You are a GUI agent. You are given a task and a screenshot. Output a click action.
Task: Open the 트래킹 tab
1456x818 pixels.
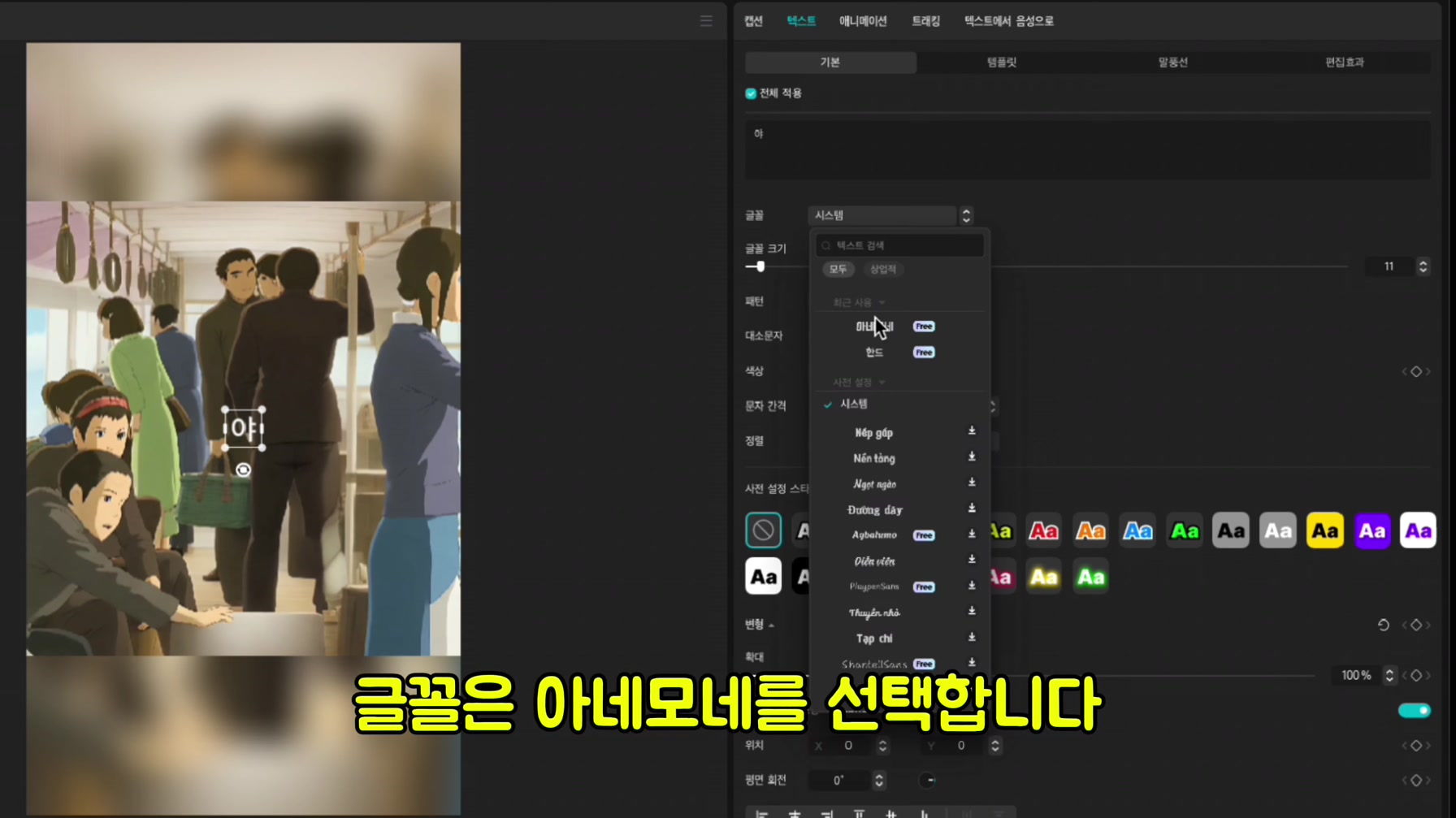925,21
